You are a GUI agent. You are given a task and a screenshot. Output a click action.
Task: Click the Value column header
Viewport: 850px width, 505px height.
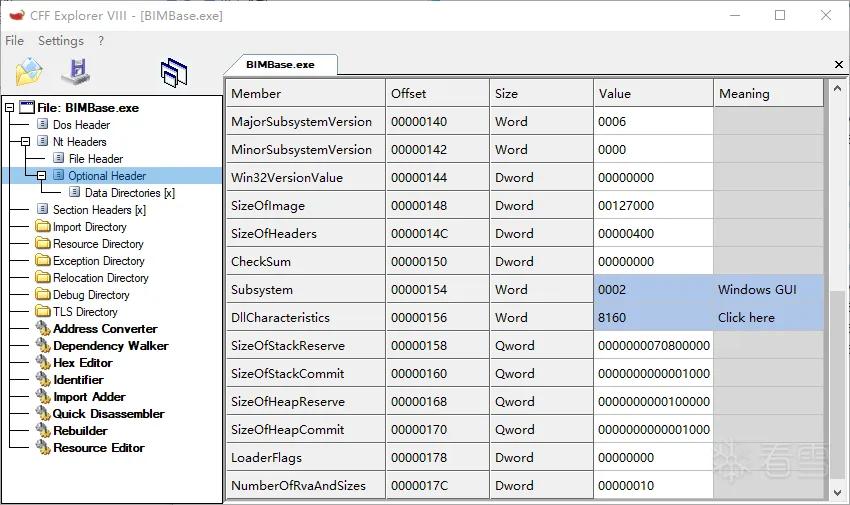[x=653, y=93]
